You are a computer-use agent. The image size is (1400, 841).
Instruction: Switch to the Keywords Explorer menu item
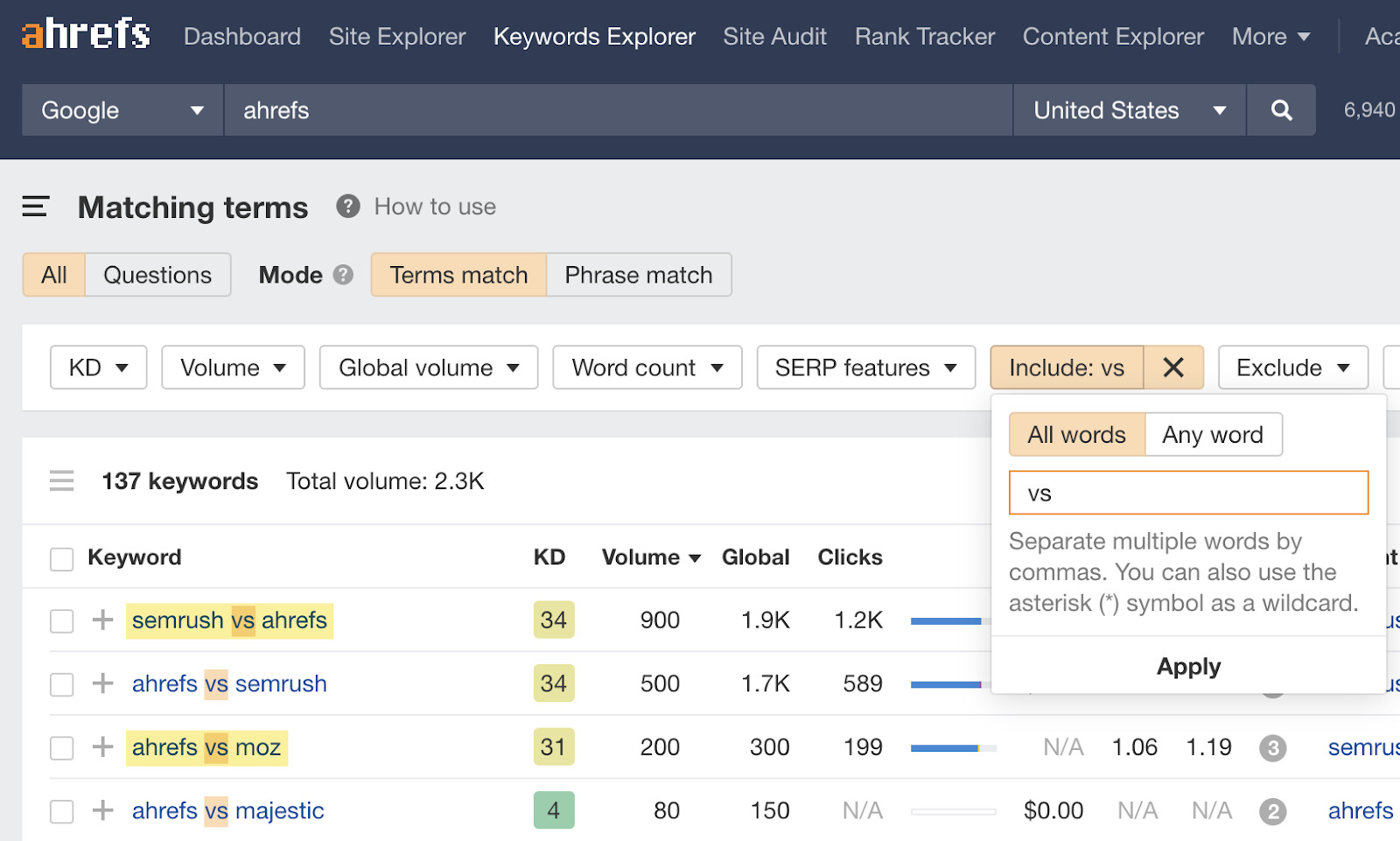coord(594,37)
